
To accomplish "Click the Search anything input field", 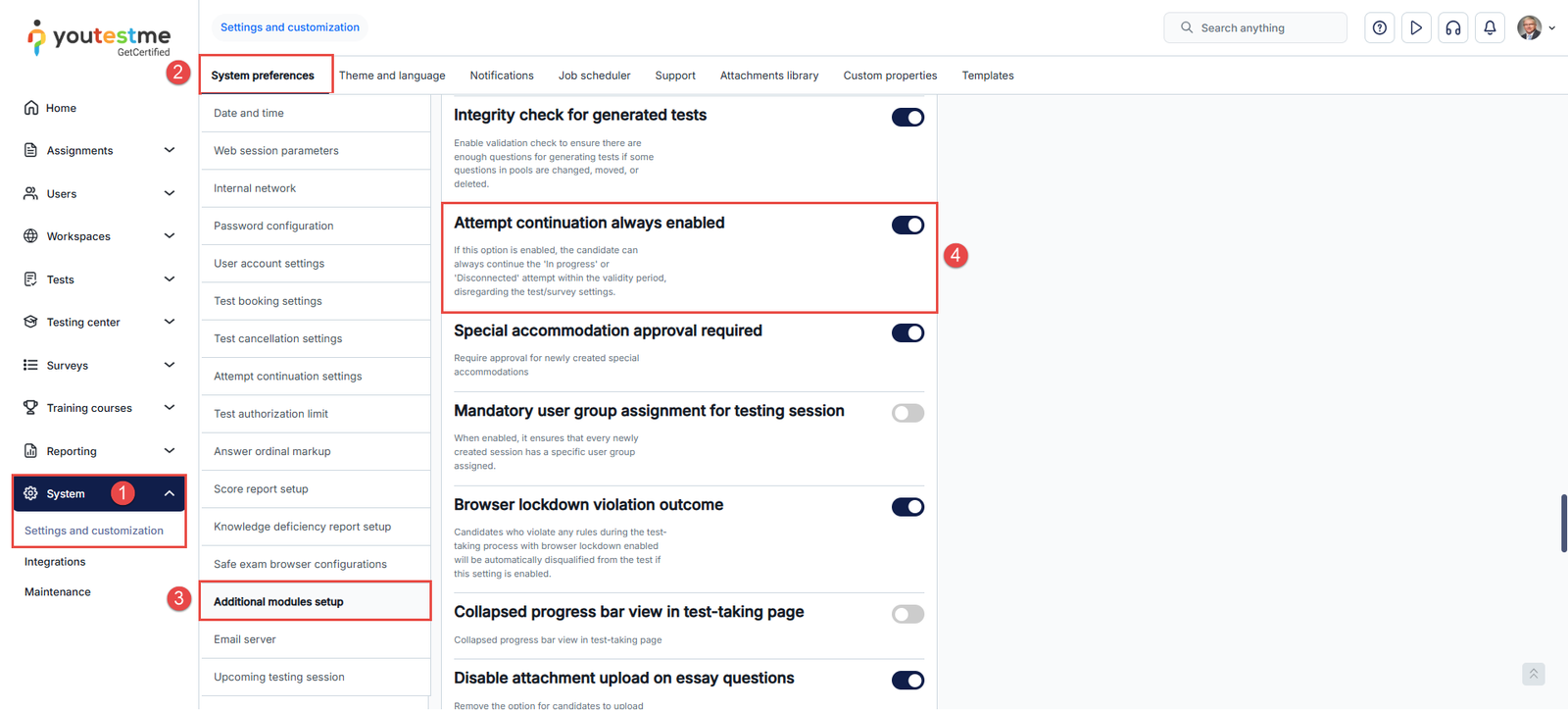I will 1264,28.
